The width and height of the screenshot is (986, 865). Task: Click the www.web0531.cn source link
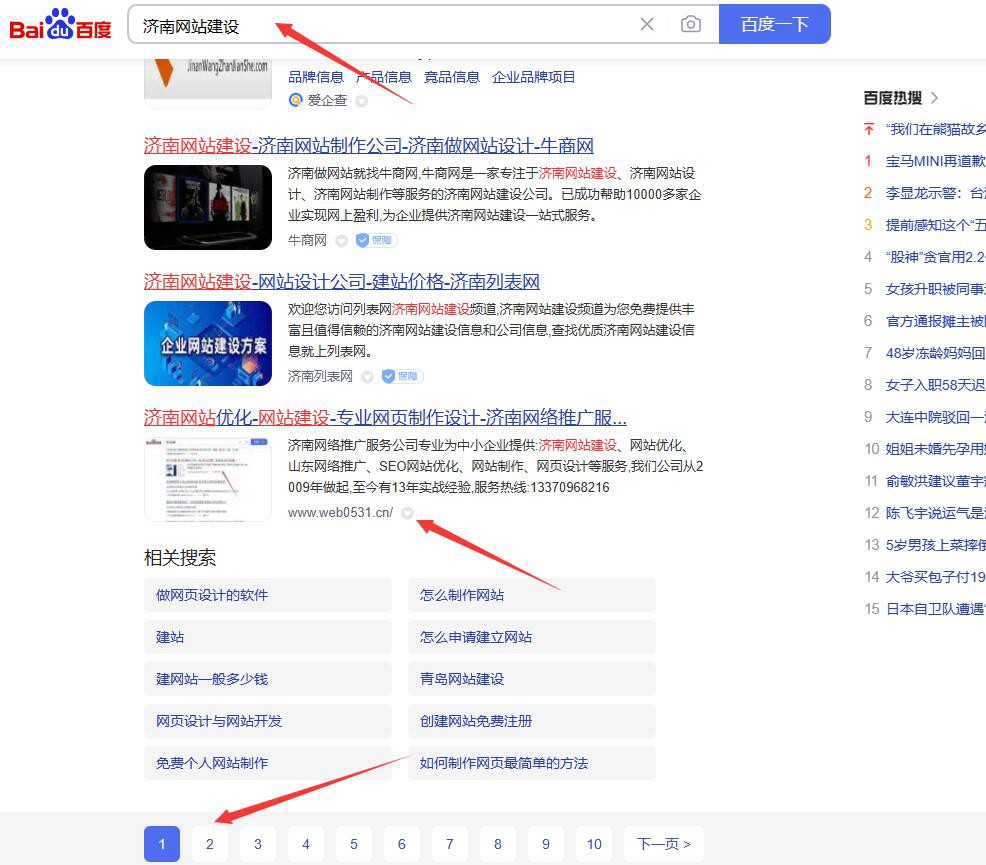coord(340,512)
